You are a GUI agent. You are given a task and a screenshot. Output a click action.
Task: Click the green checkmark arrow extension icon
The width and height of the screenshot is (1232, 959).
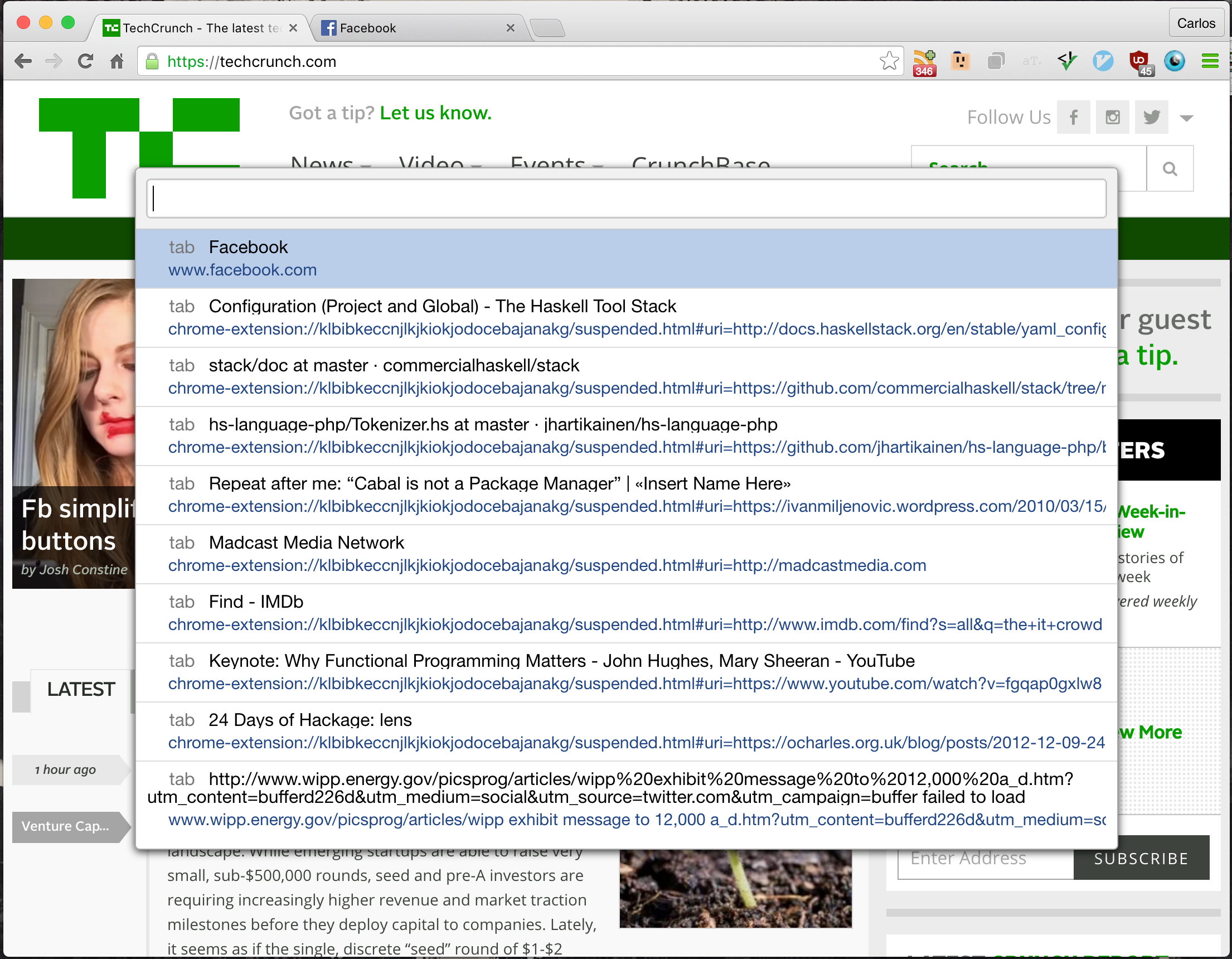click(1068, 61)
